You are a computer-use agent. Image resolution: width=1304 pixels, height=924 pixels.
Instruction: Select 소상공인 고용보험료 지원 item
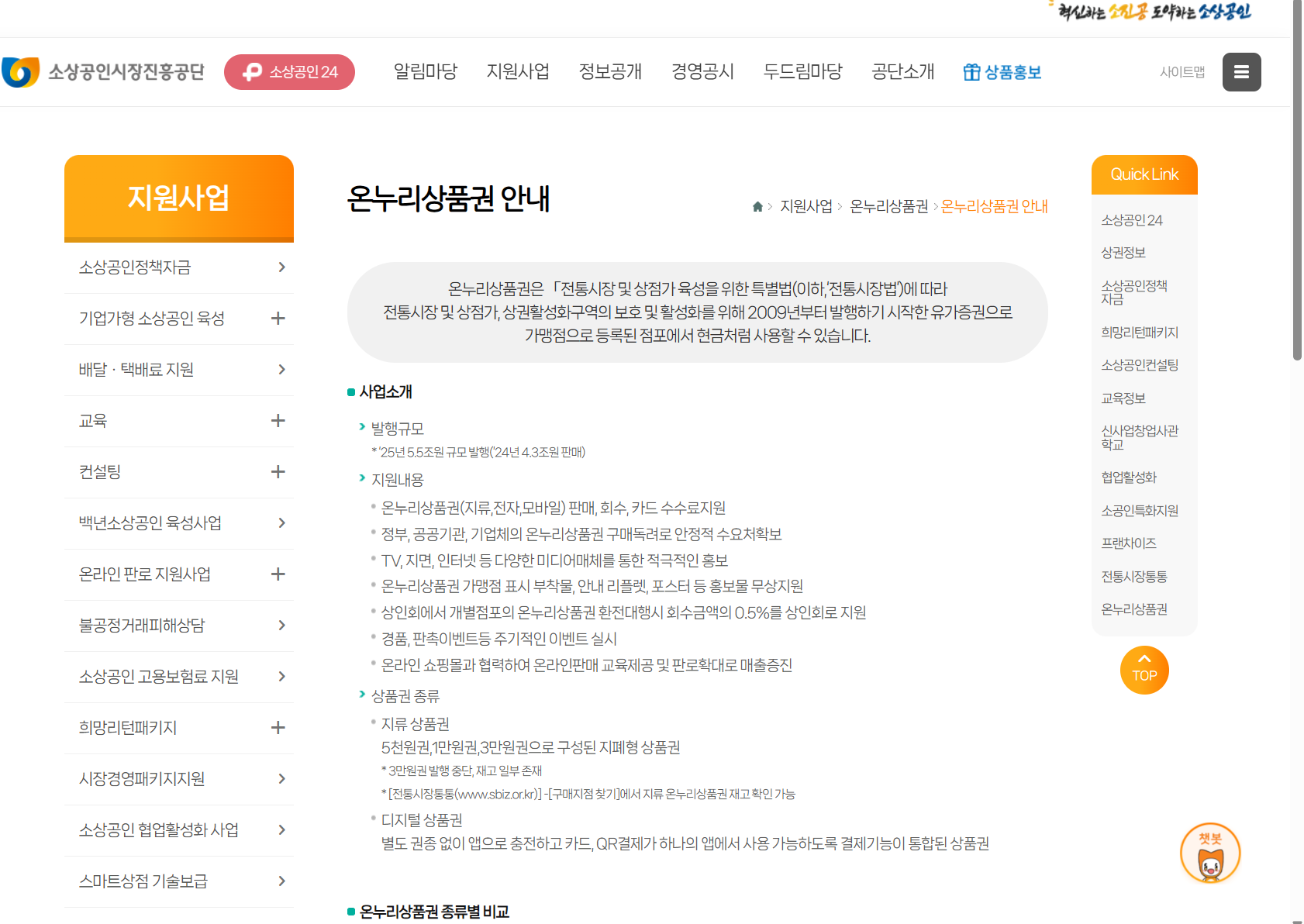pyautogui.click(x=179, y=677)
